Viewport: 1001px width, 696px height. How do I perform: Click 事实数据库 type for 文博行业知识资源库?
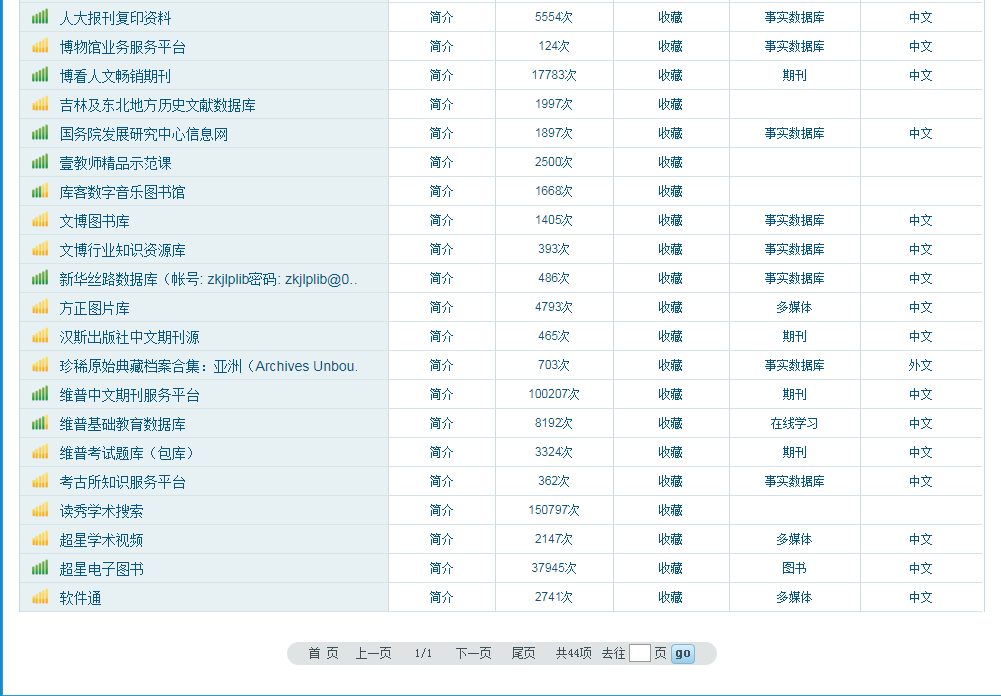pyautogui.click(x=794, y=249)
